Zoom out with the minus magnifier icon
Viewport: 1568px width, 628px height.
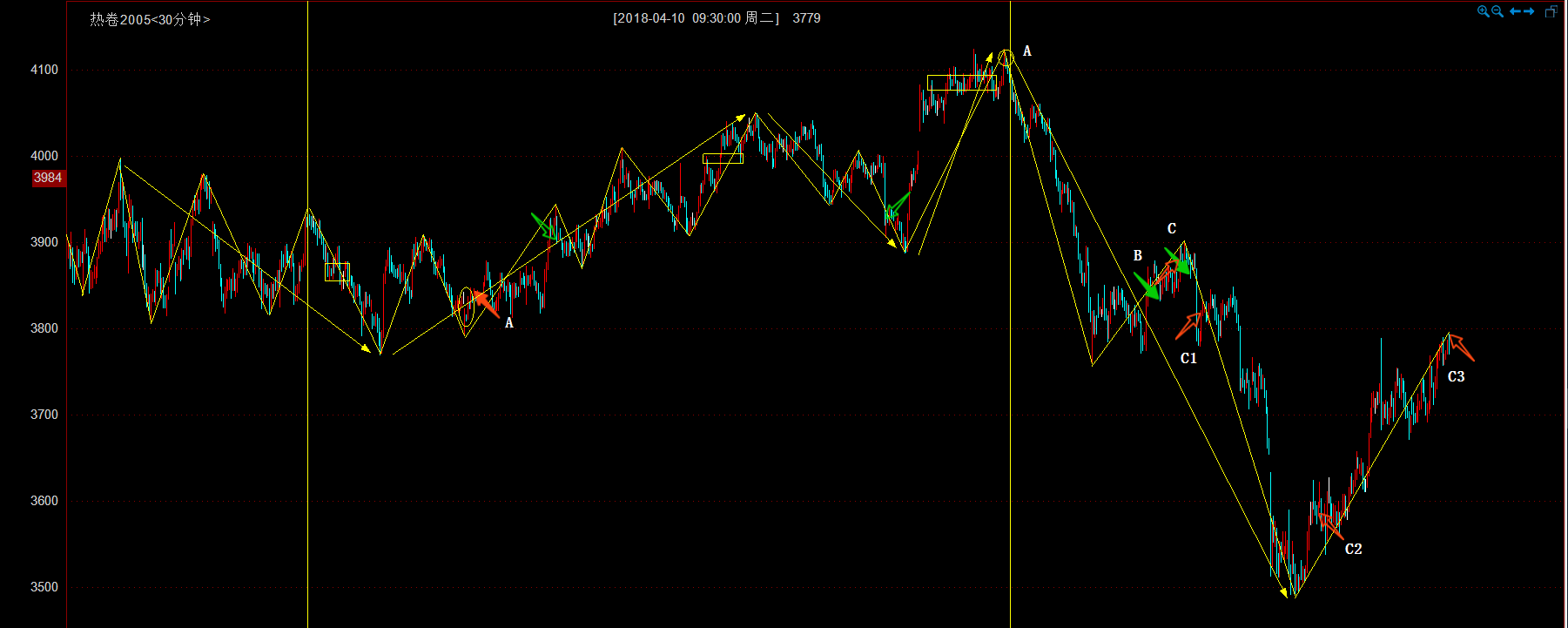[x=1497, y=11]
